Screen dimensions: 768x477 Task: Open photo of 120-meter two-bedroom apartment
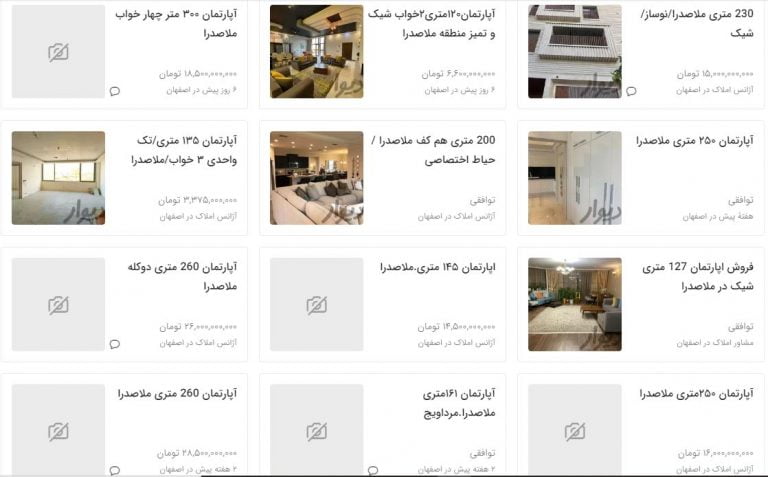(x=316, y=51)
